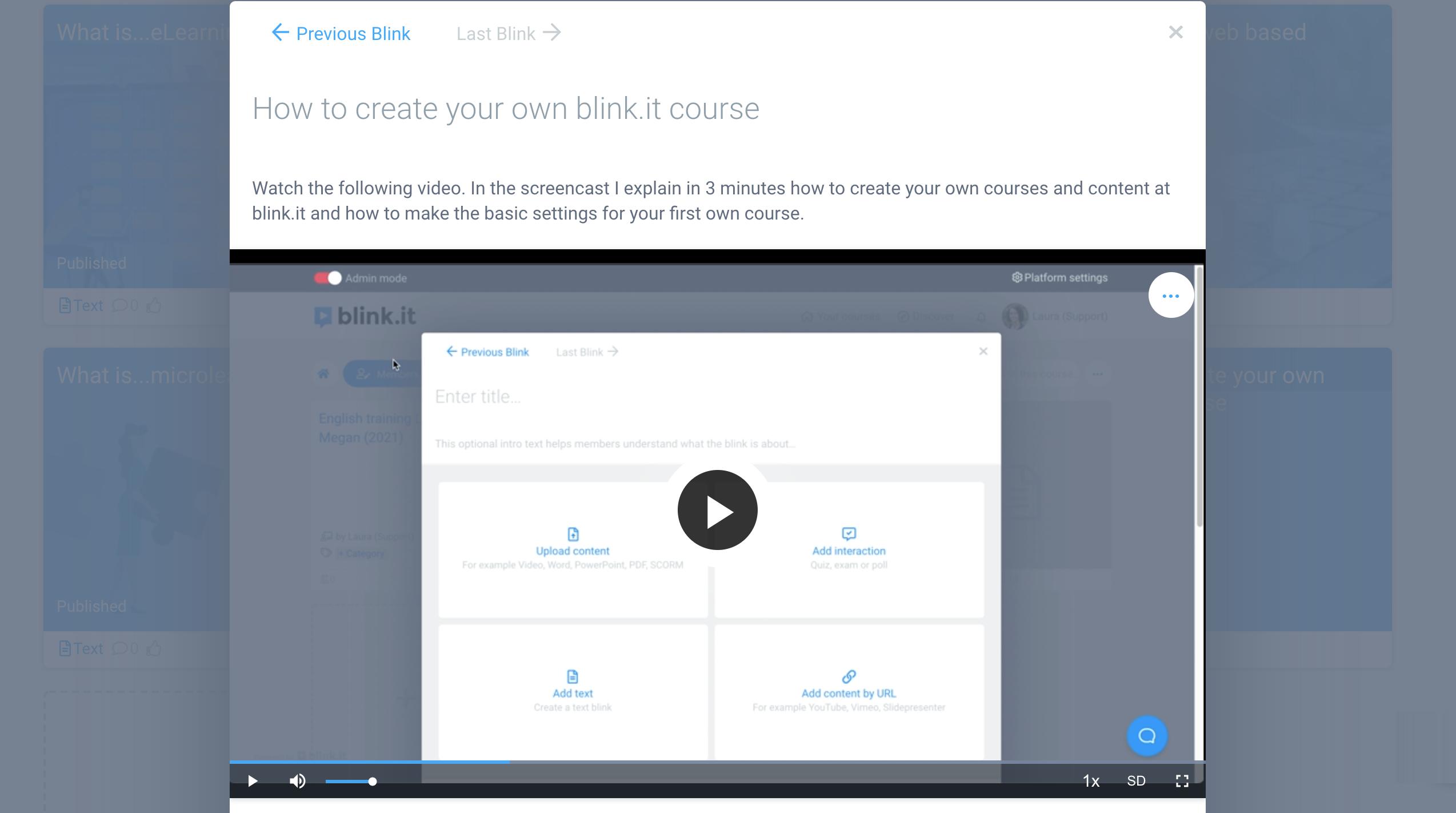Go back with Previous Blink link
The width and height of the screenshot is (1456, 813).
(341, 34)
